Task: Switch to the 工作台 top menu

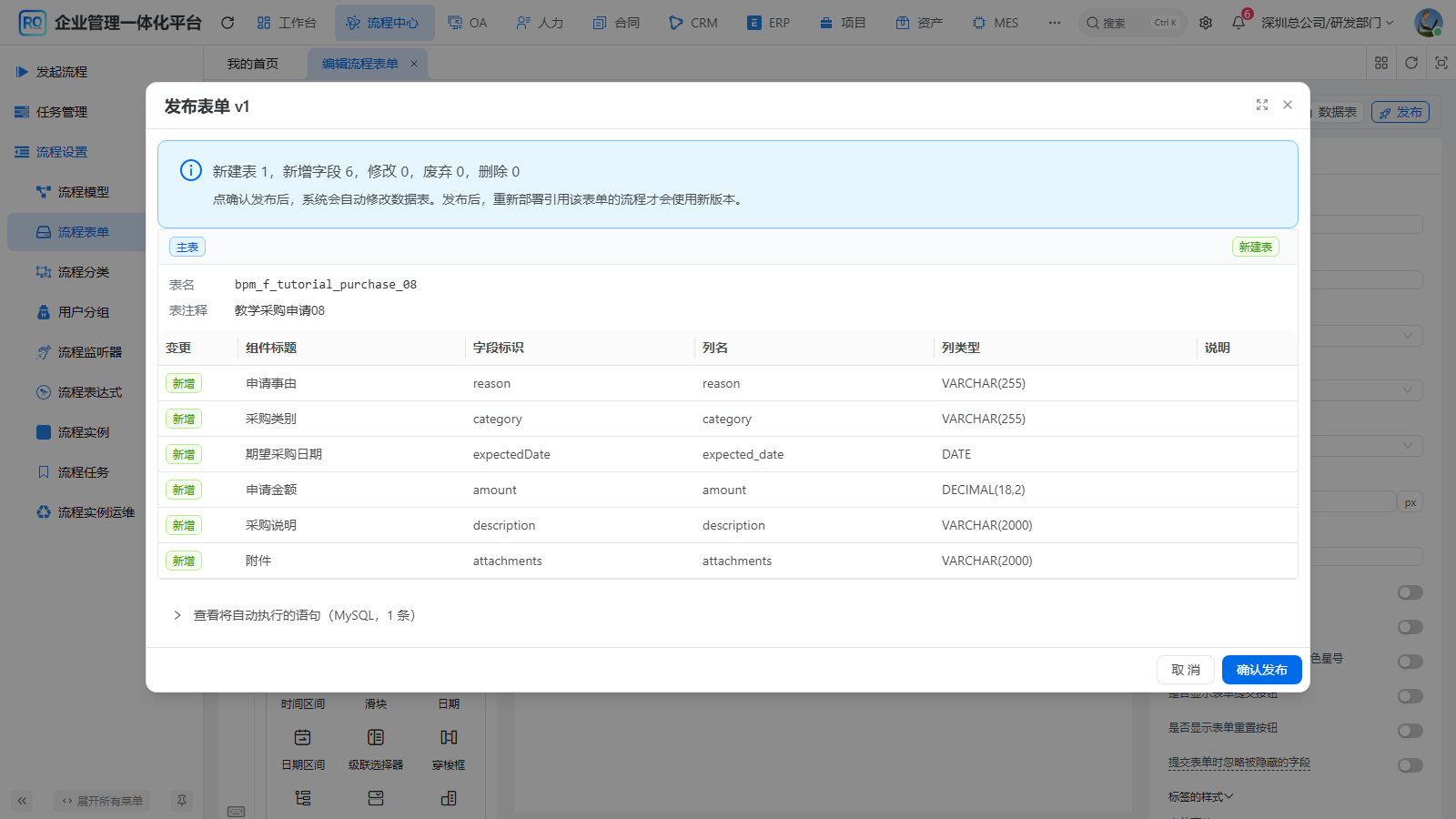Action: 287,23
